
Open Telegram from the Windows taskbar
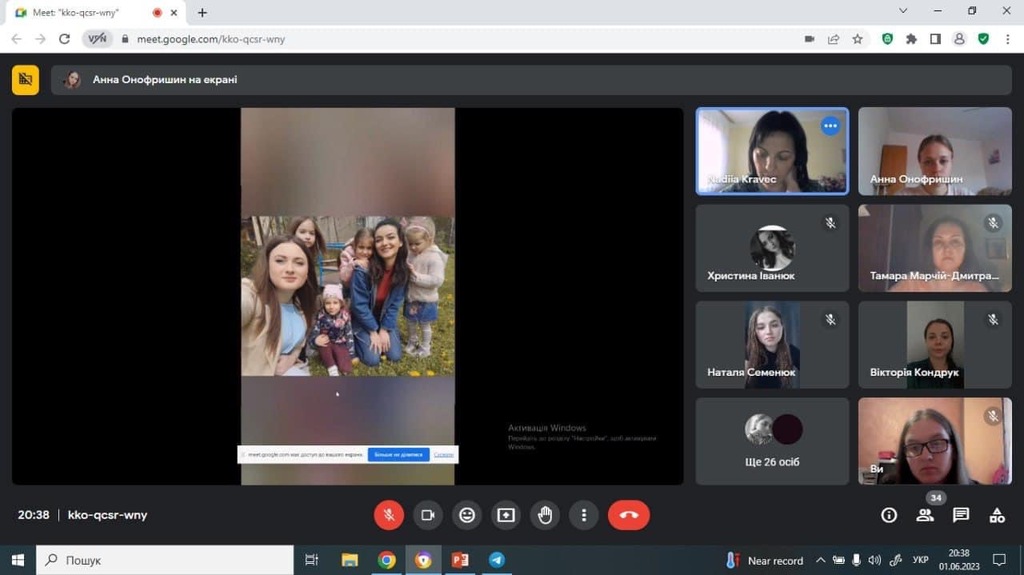[496, 560]
